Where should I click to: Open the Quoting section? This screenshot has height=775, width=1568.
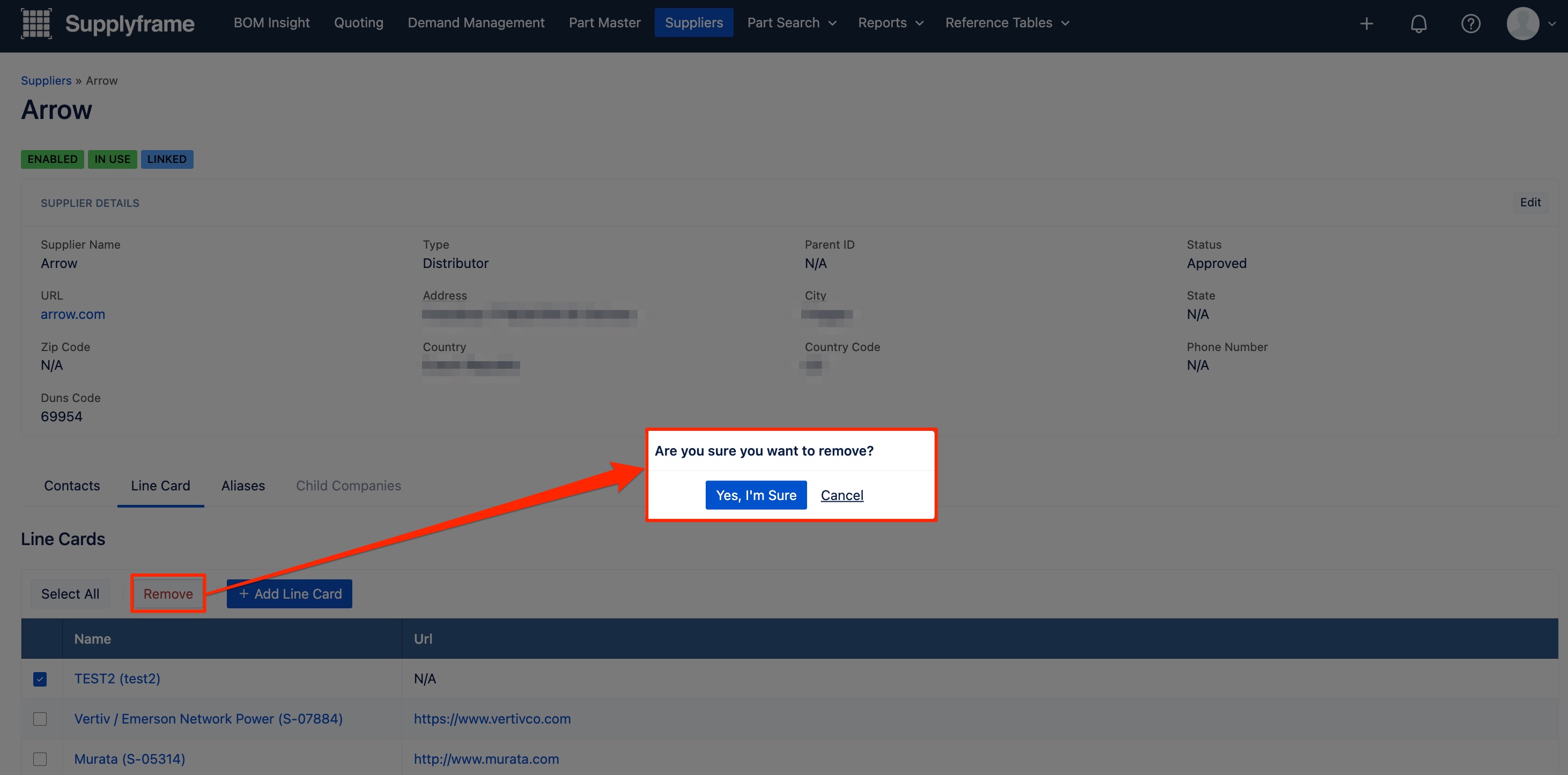(x=359, y=23)
